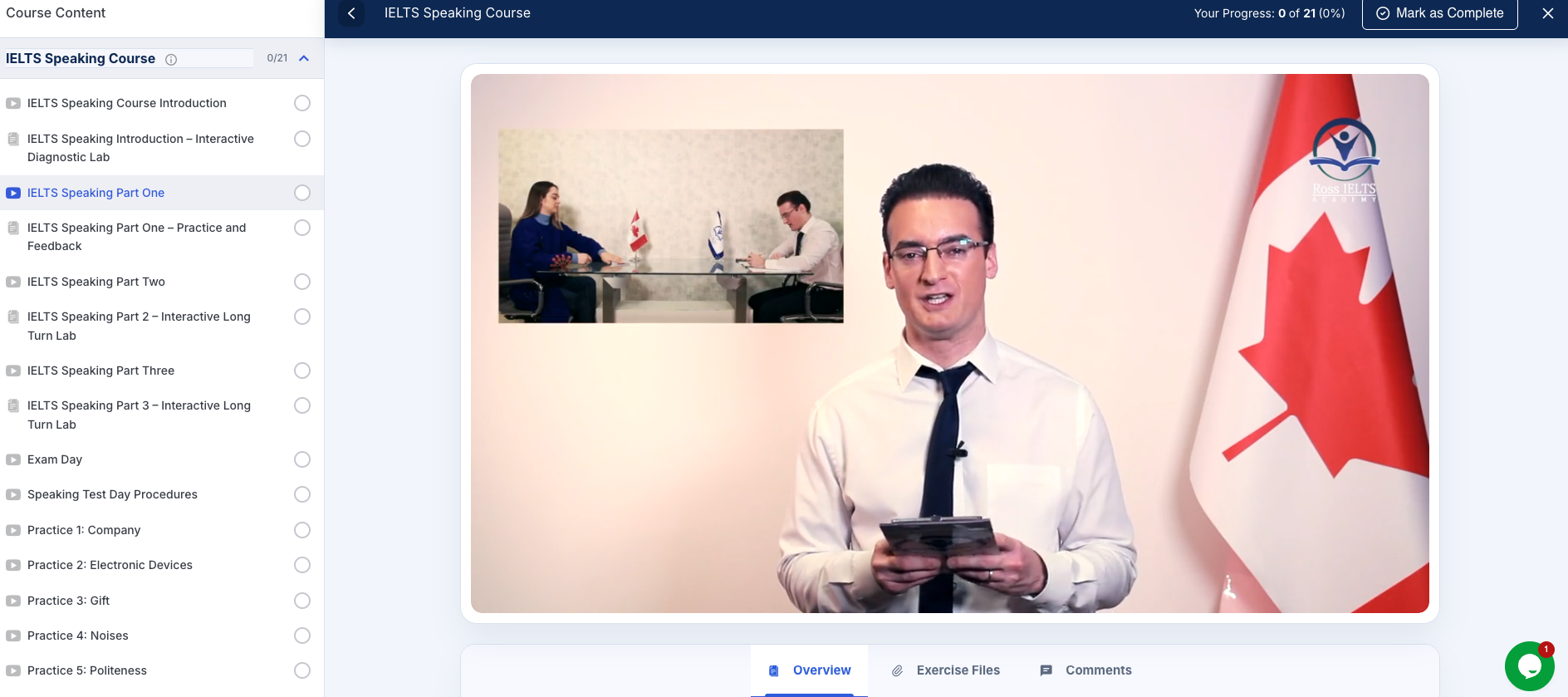Click video icon for Speaking Test Day Procedures

13,494
